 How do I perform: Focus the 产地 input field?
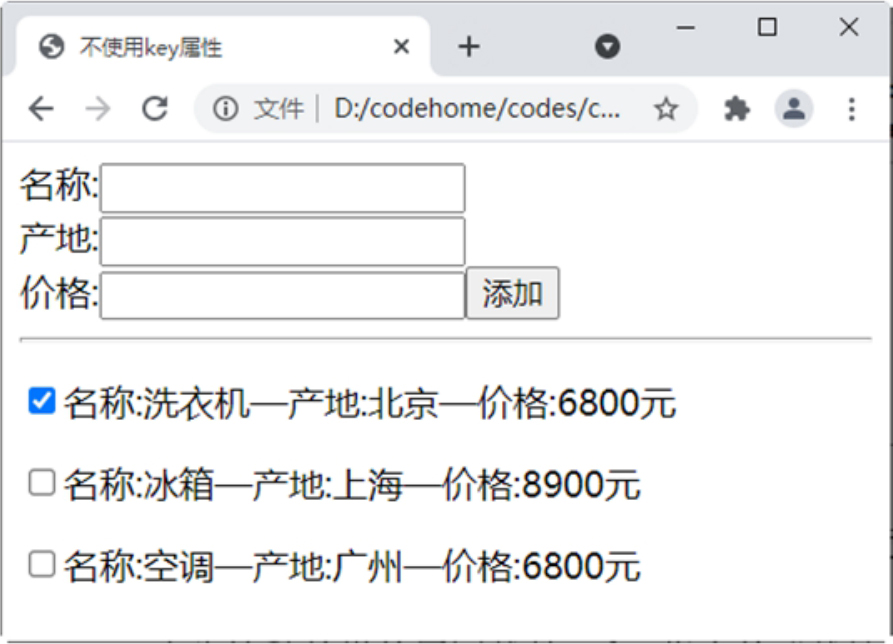[282, 241]
